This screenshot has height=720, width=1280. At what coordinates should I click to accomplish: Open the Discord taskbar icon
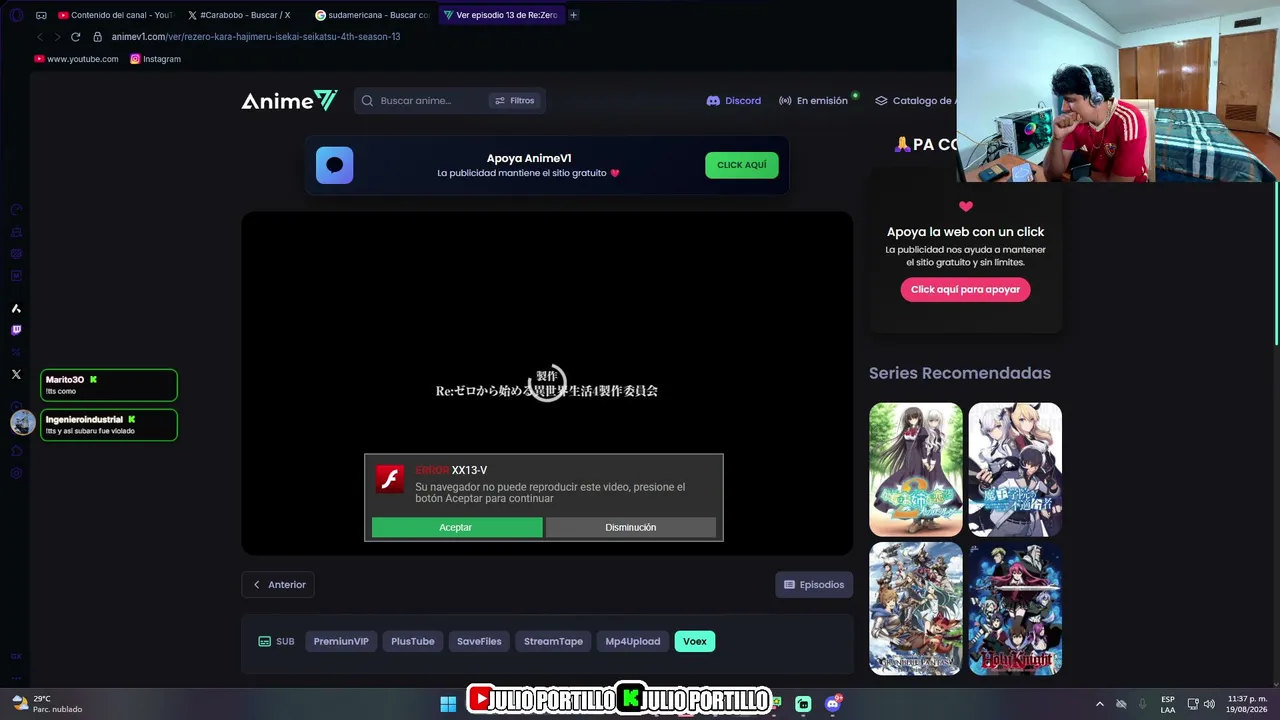pos(833,704)
